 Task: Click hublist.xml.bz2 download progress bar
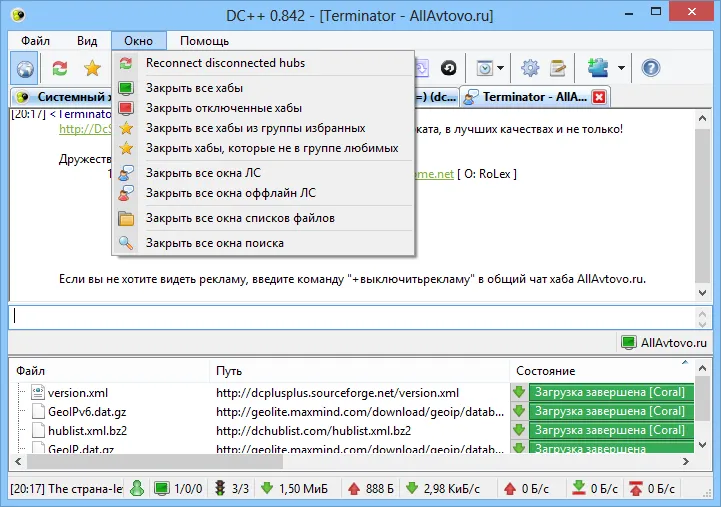tap(611, 430)
